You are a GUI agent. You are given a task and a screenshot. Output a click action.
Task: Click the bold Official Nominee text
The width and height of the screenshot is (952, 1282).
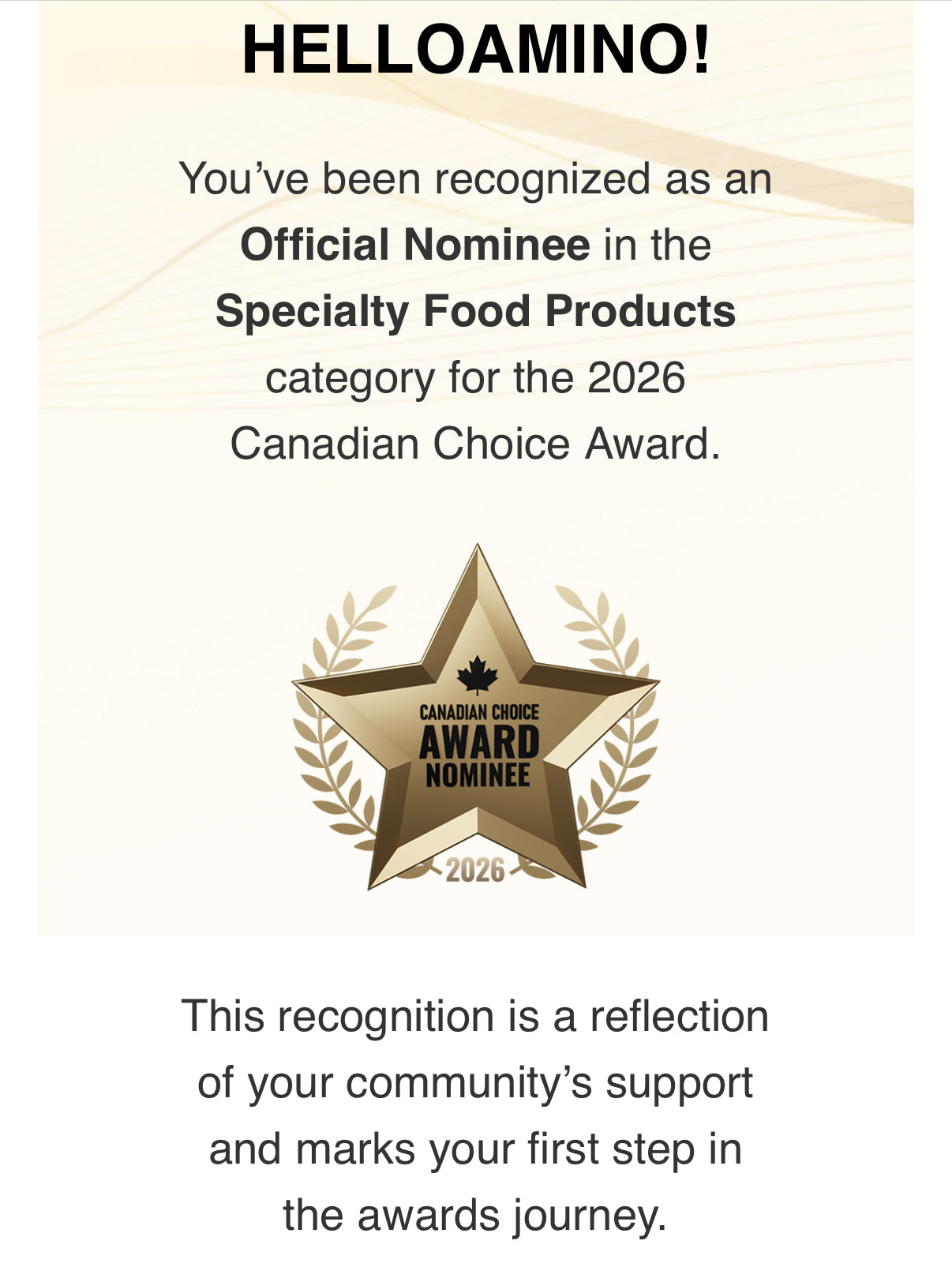point(415,245)
